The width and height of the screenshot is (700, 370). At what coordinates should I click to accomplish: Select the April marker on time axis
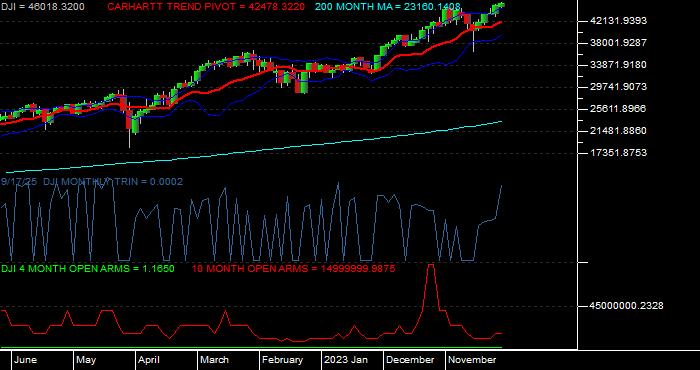[149, 360]
